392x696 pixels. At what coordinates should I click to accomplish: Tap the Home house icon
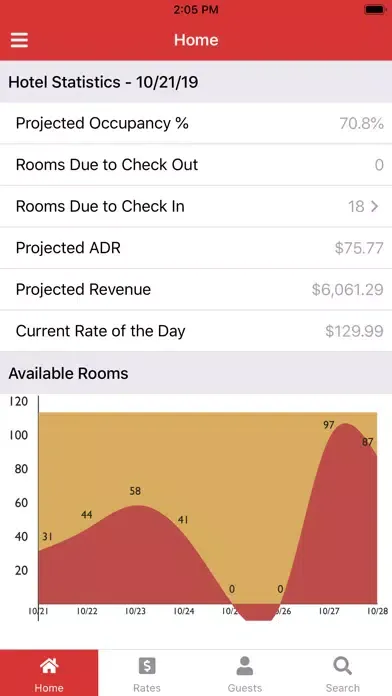49,666
